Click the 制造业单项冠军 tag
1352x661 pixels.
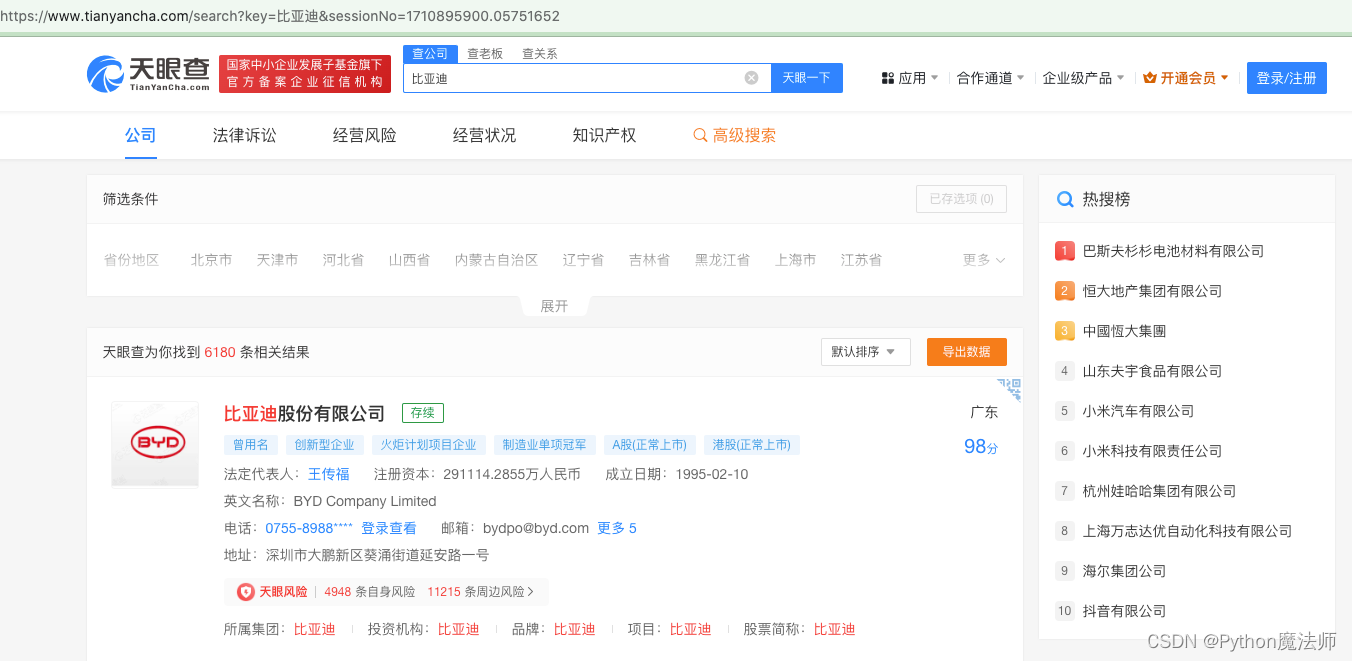[x=545, y=445]
